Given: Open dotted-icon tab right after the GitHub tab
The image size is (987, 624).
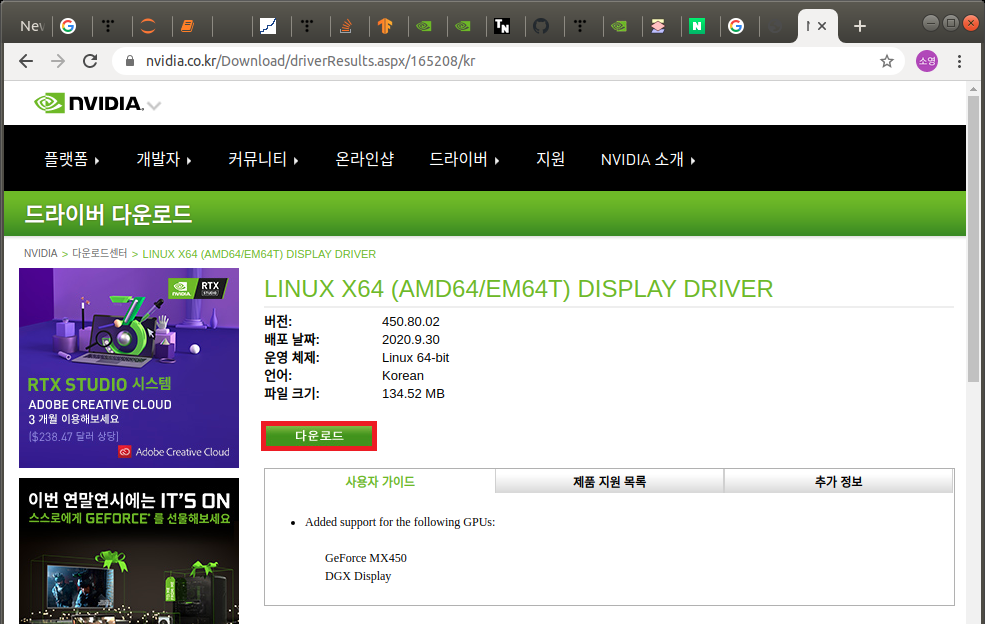Looking at the screenshot, I should 580,26.
